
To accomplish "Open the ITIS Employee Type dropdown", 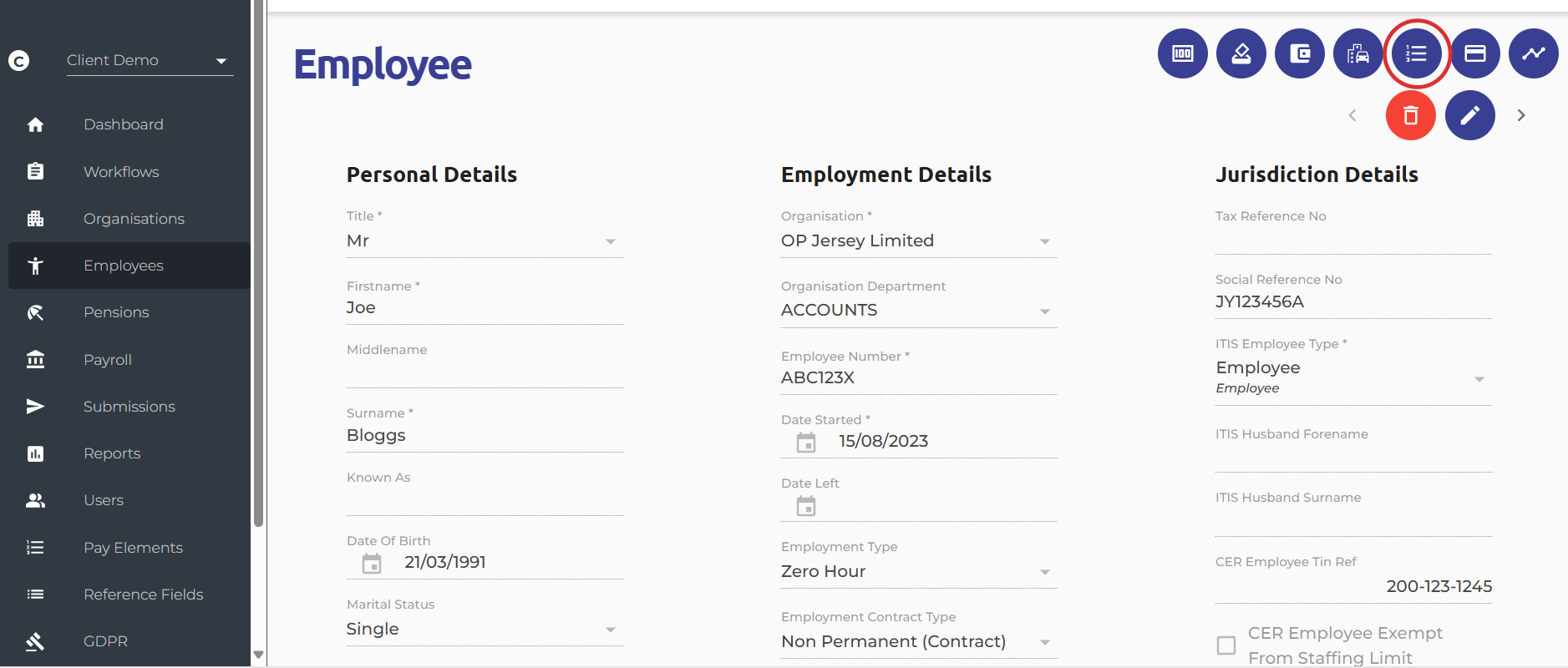I will 1353,378.
